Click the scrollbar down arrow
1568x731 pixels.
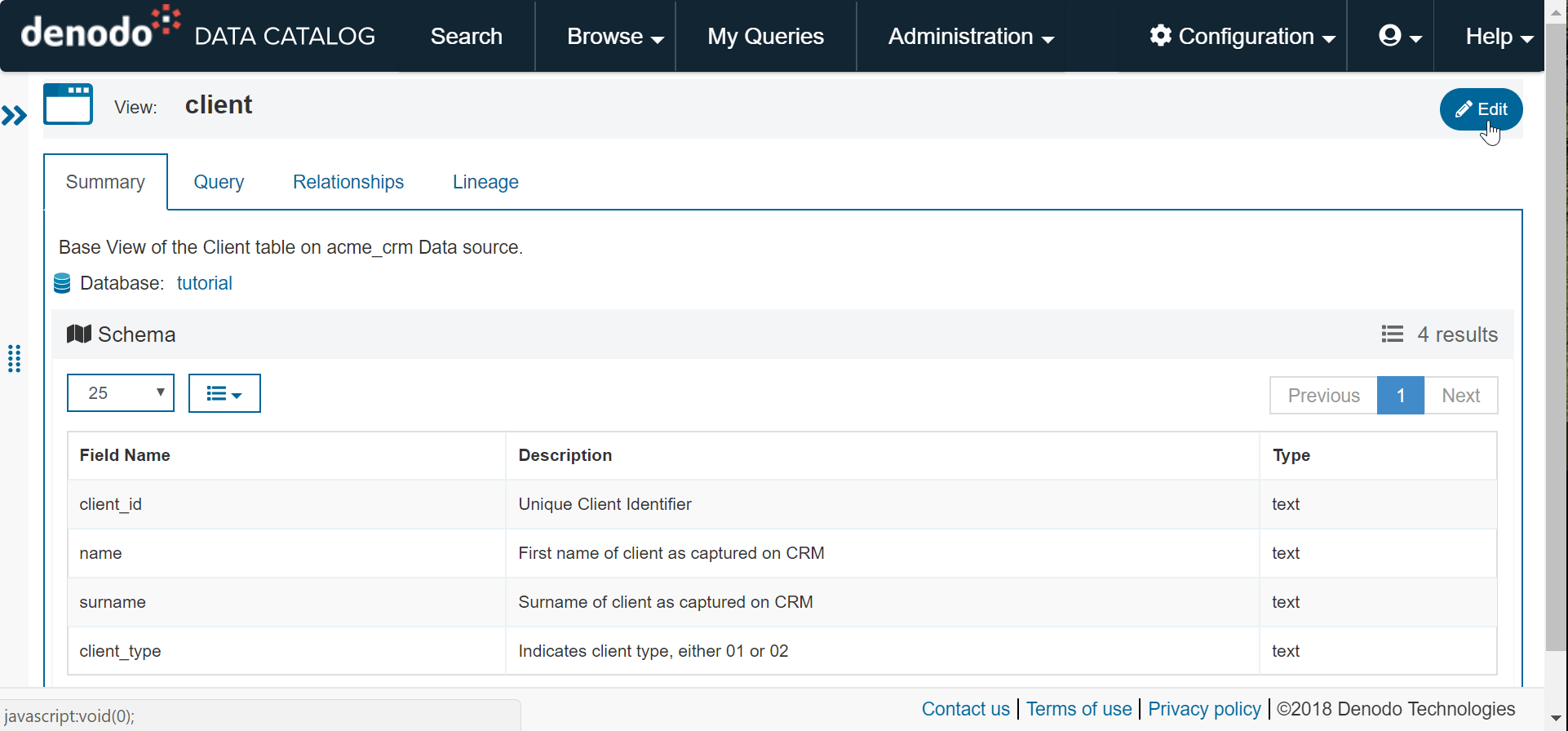pos(1556,718)
